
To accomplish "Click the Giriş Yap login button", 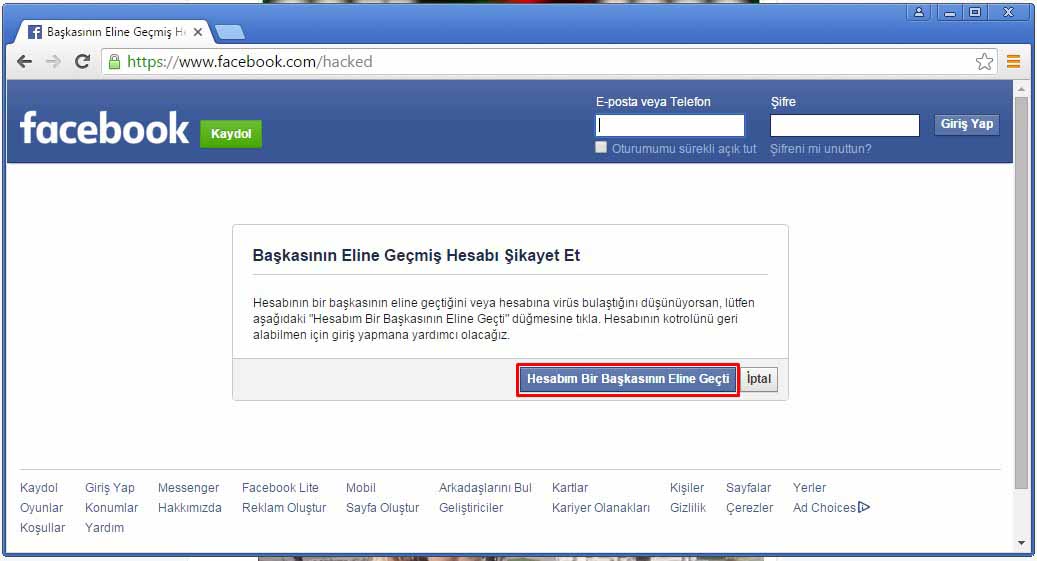I will point(967,124).
